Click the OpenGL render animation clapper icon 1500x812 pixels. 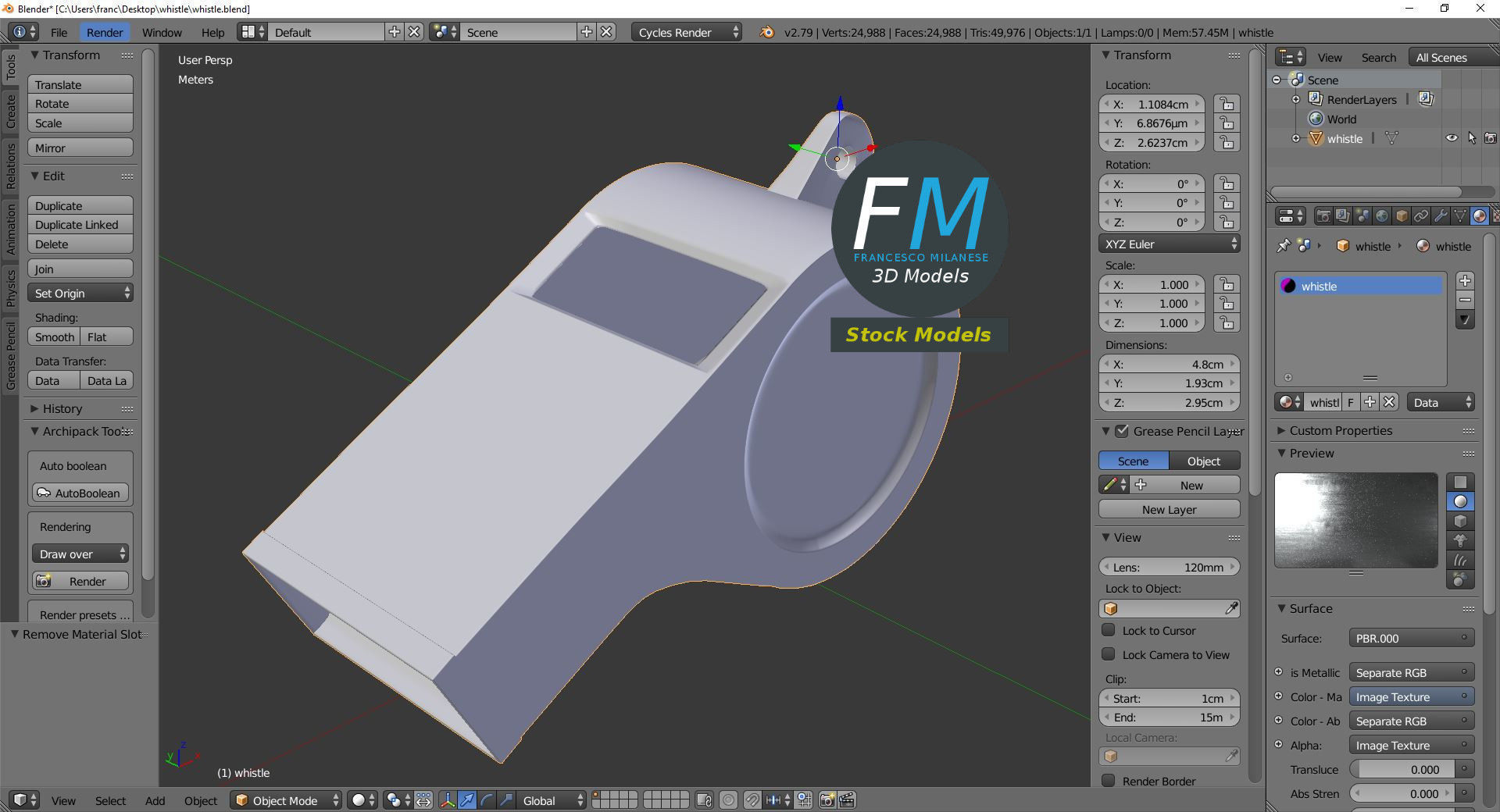(x=847, y=800)
